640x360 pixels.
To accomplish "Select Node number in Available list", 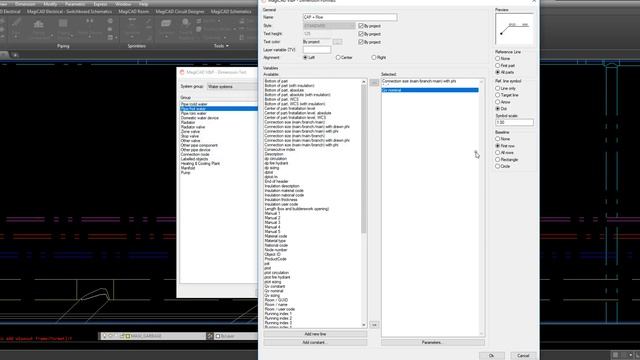I will (x=276, y=250).
